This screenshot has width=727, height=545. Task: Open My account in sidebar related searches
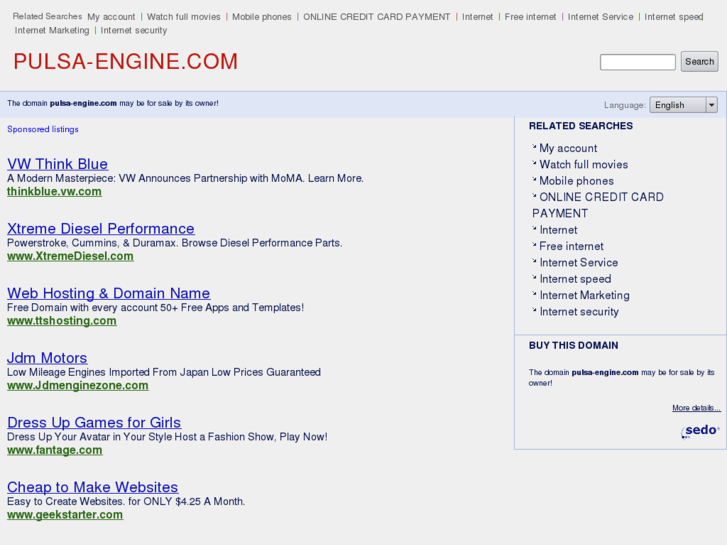click(568, 148)
